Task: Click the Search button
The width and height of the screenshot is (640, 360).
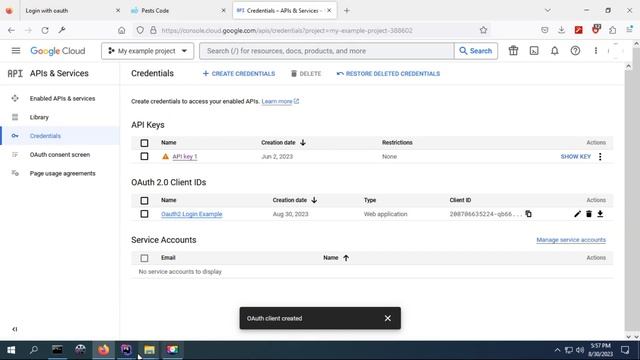Action: click(x=476, y=51)
